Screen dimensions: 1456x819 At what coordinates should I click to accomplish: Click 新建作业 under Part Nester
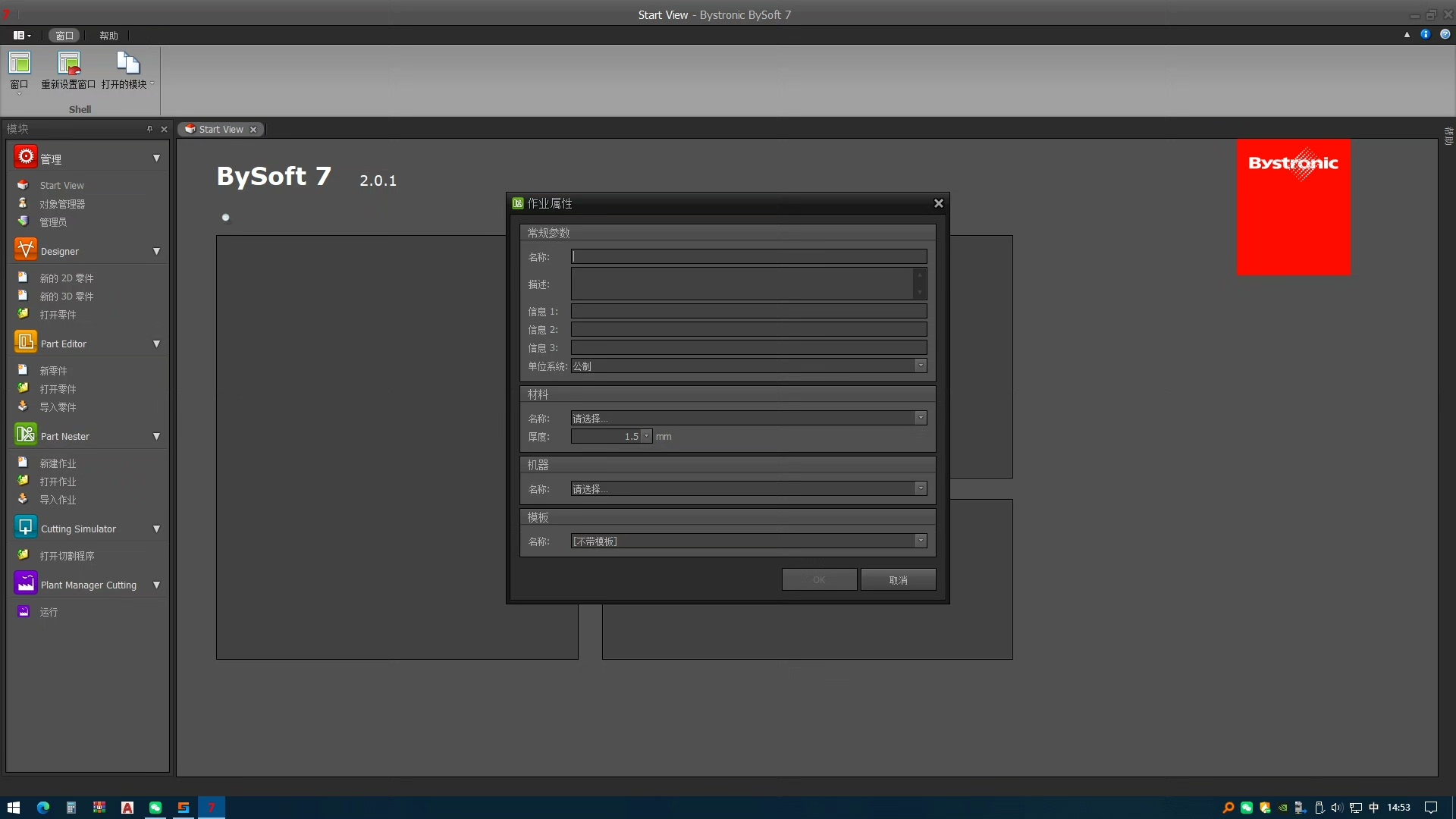point(58,463)
